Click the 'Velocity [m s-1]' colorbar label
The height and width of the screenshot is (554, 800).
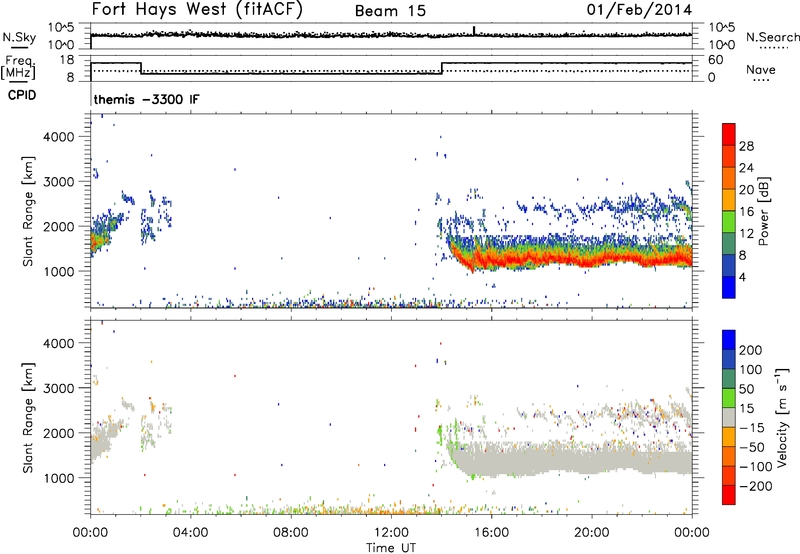coord(781,417)
